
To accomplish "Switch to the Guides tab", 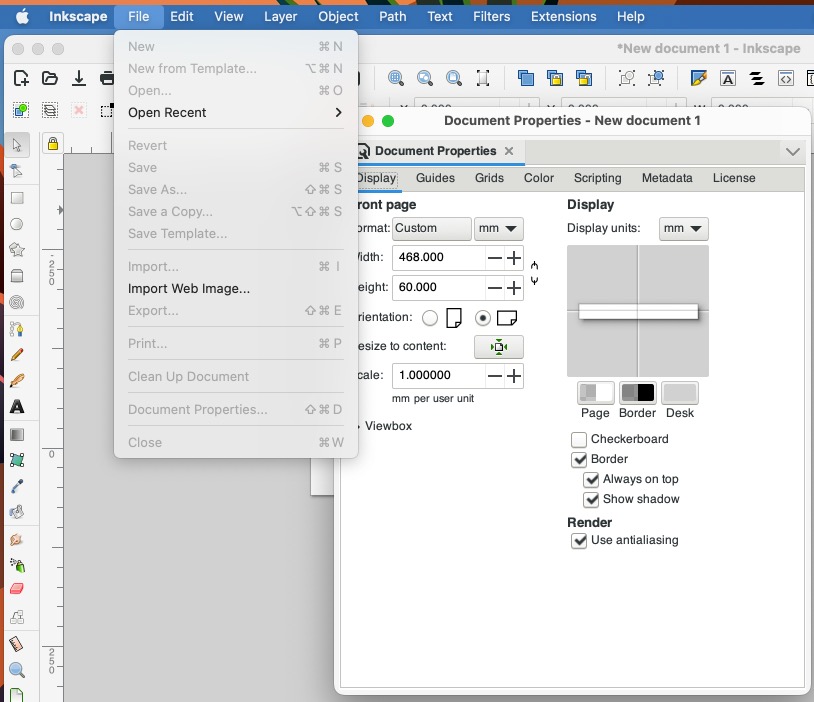I will click(435, 178).
